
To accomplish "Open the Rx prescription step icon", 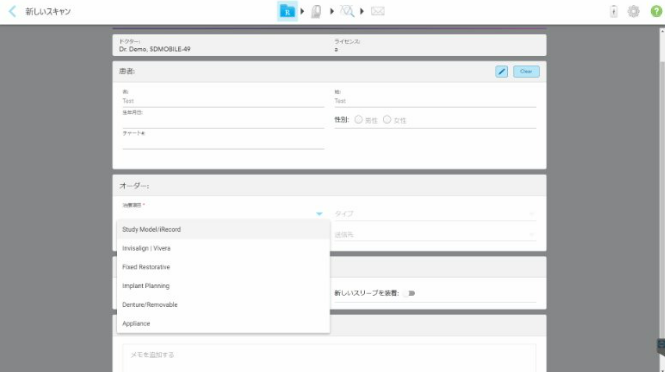I will (x=287, y=11).
